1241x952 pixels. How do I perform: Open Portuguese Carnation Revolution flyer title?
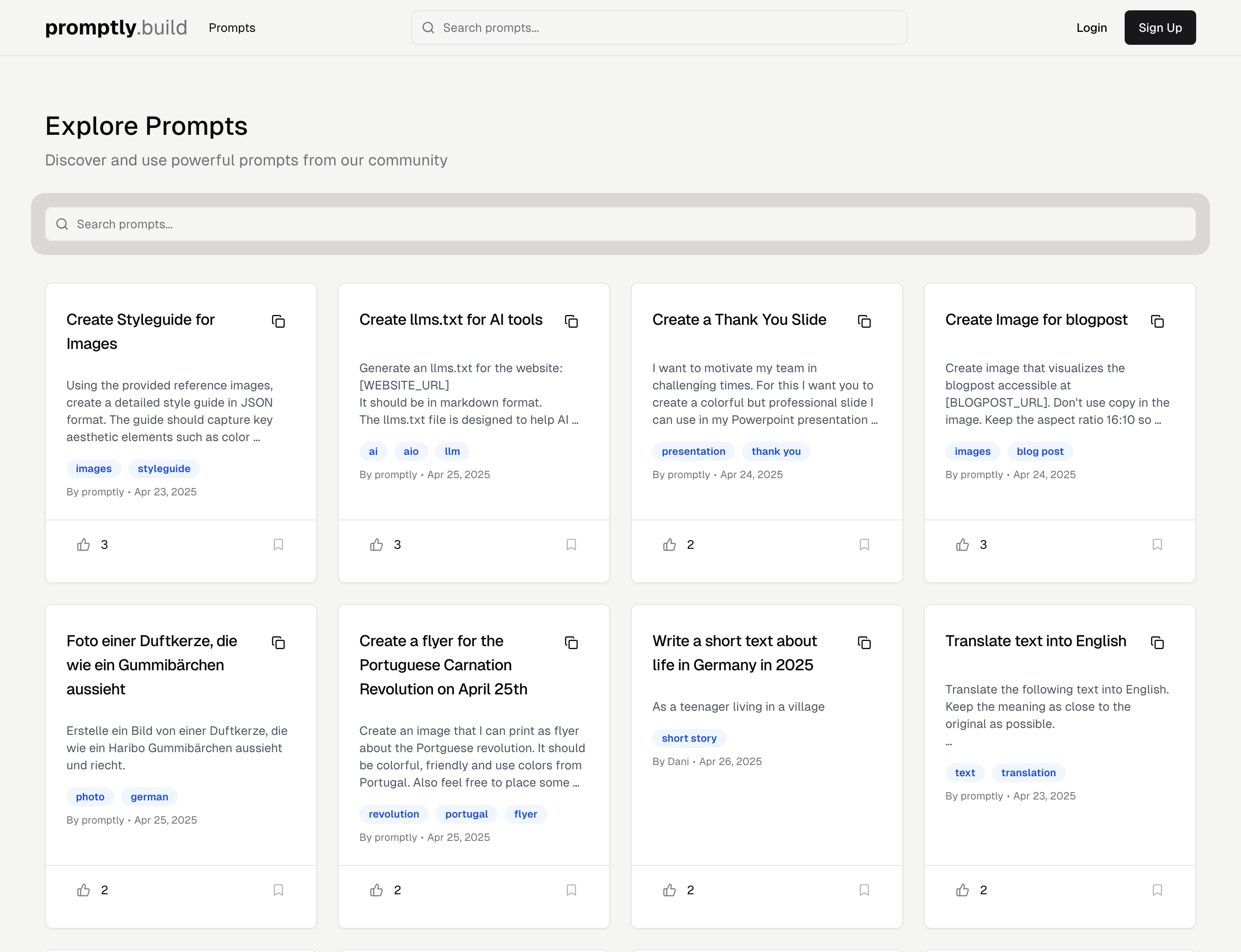point(443,665)
